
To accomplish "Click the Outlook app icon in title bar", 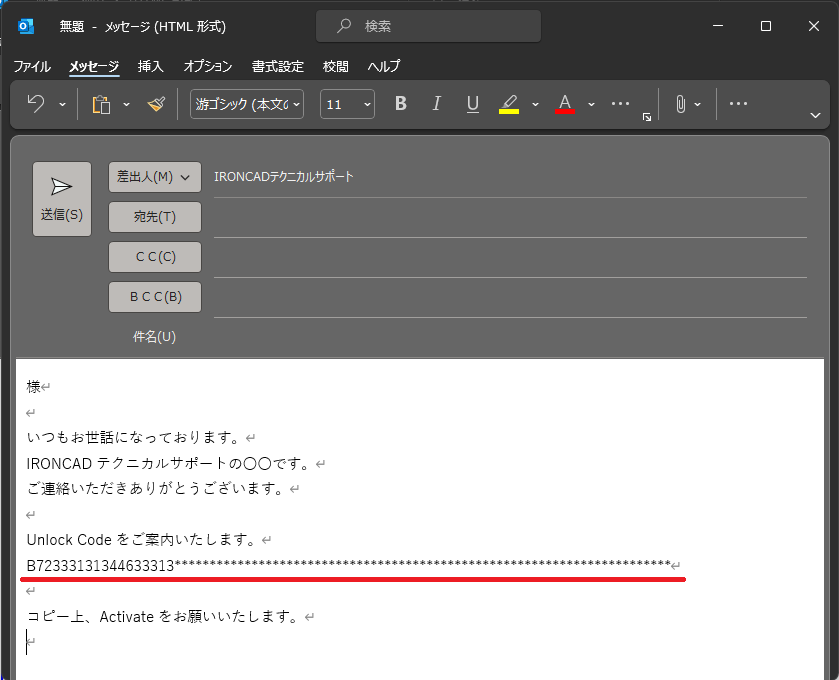I will [26, 26].
